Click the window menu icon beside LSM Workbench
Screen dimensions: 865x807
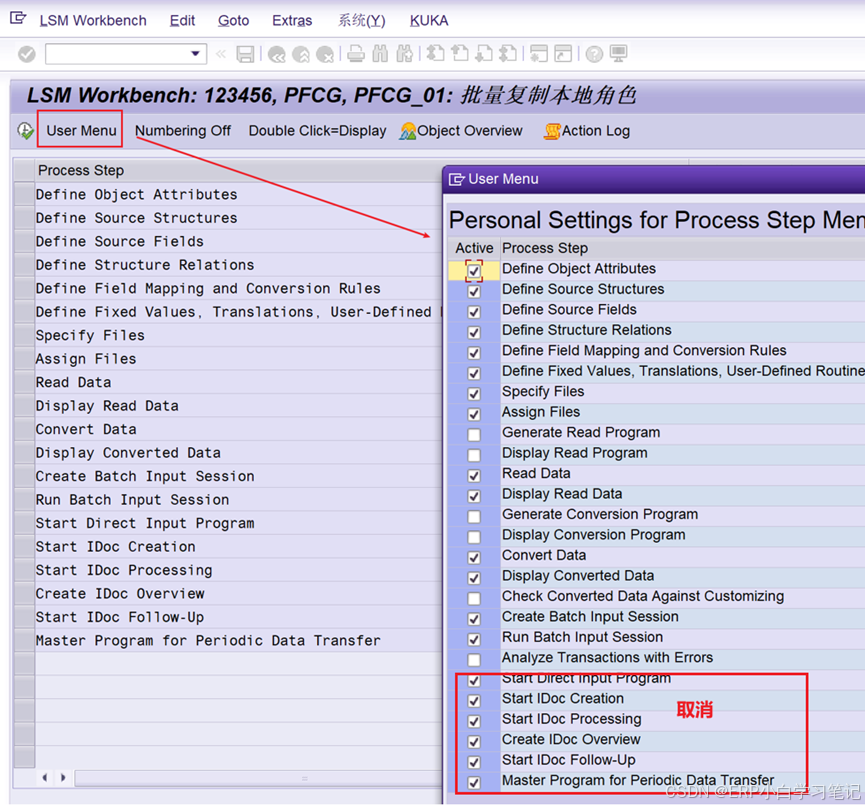tap(18, 18)
